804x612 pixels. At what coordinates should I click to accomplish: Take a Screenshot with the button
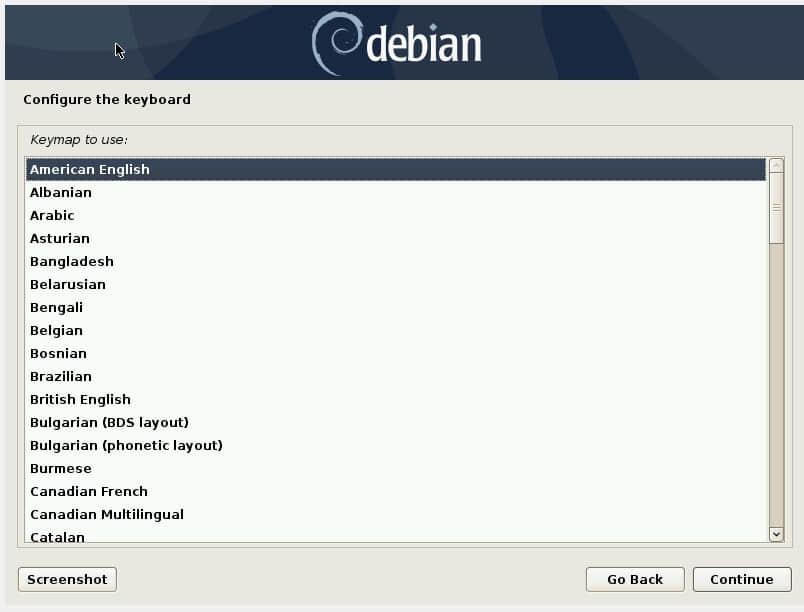tap(67, 579)
